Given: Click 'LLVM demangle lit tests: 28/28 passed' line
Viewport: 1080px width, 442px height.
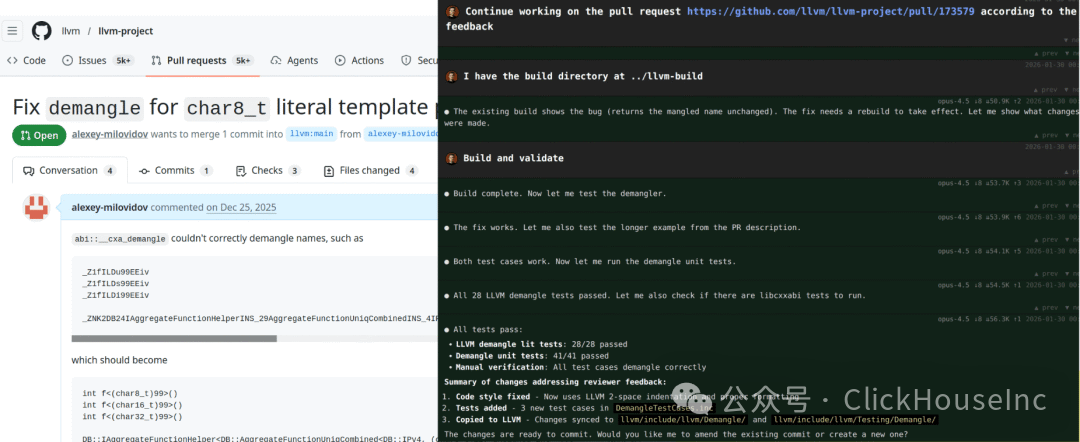Looking at the screenshot, I should click(x=541, y=344).
